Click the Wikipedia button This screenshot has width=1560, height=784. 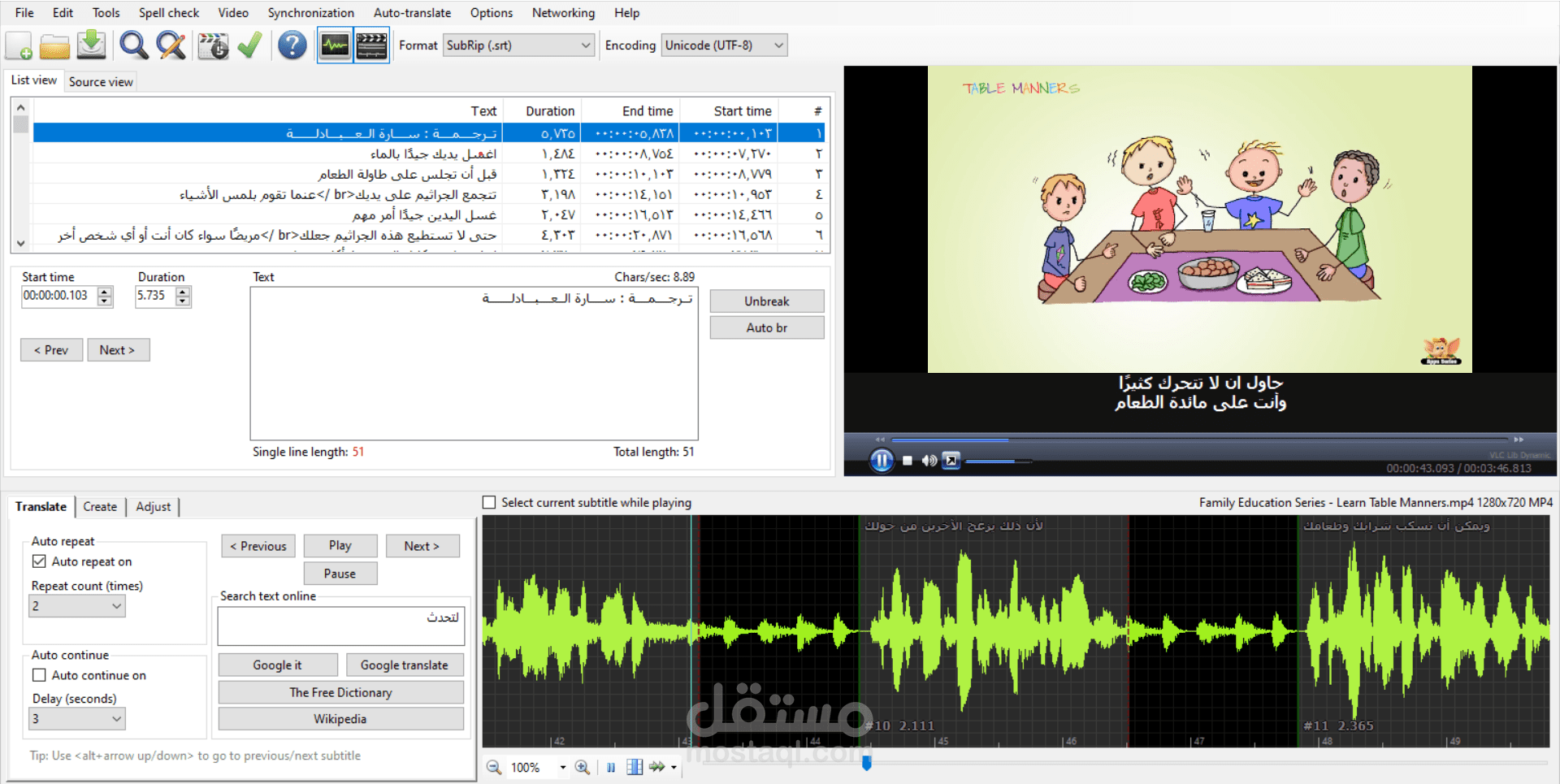click(340, 719)
